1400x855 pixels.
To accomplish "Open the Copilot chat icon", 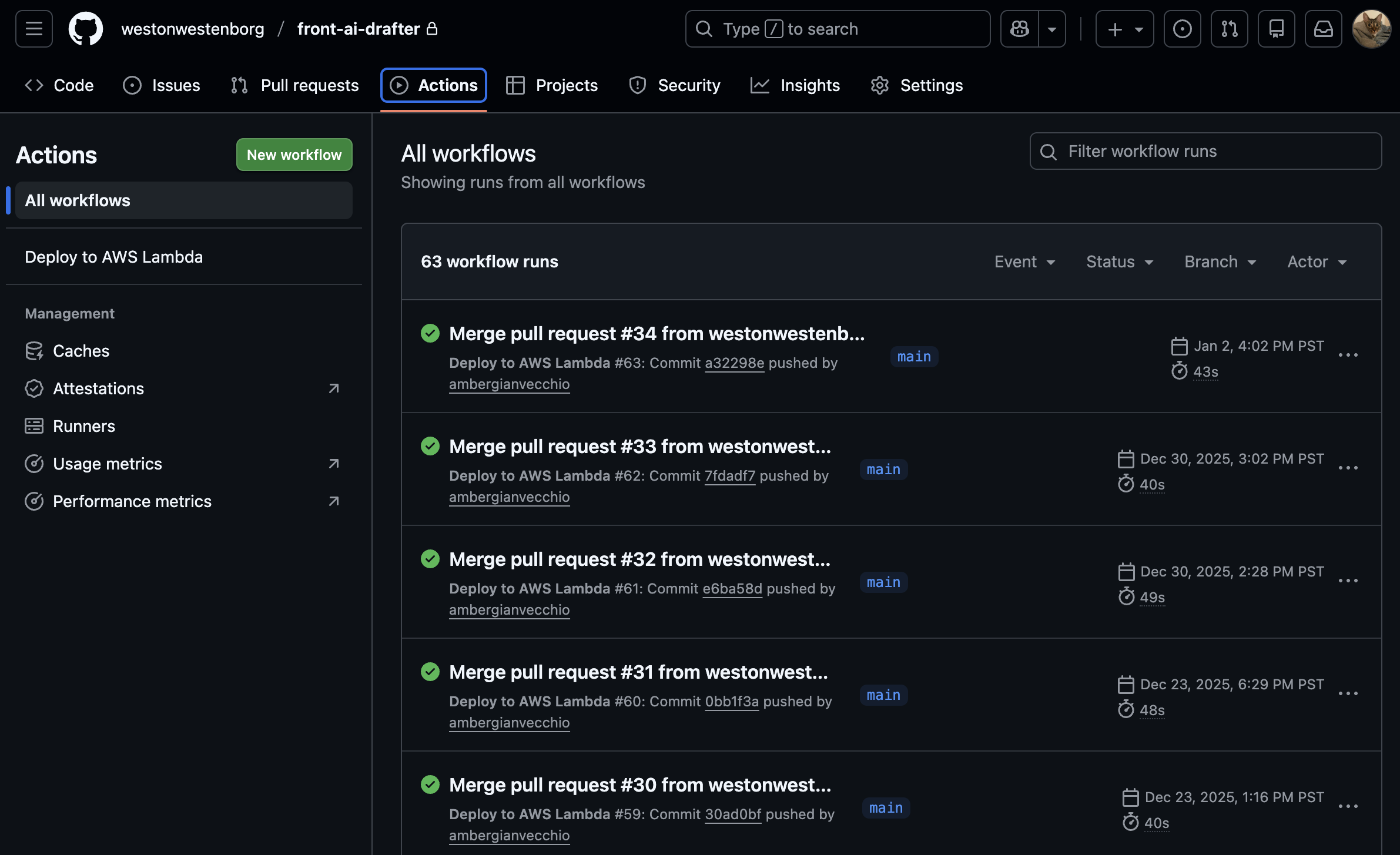I will point(1019,28).
